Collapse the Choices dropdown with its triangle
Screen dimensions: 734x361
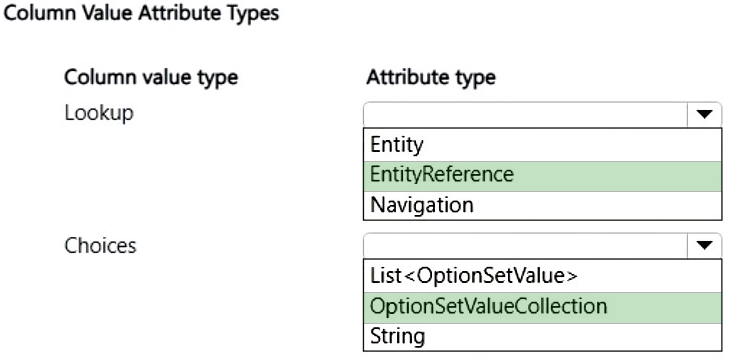coord(705,245)
